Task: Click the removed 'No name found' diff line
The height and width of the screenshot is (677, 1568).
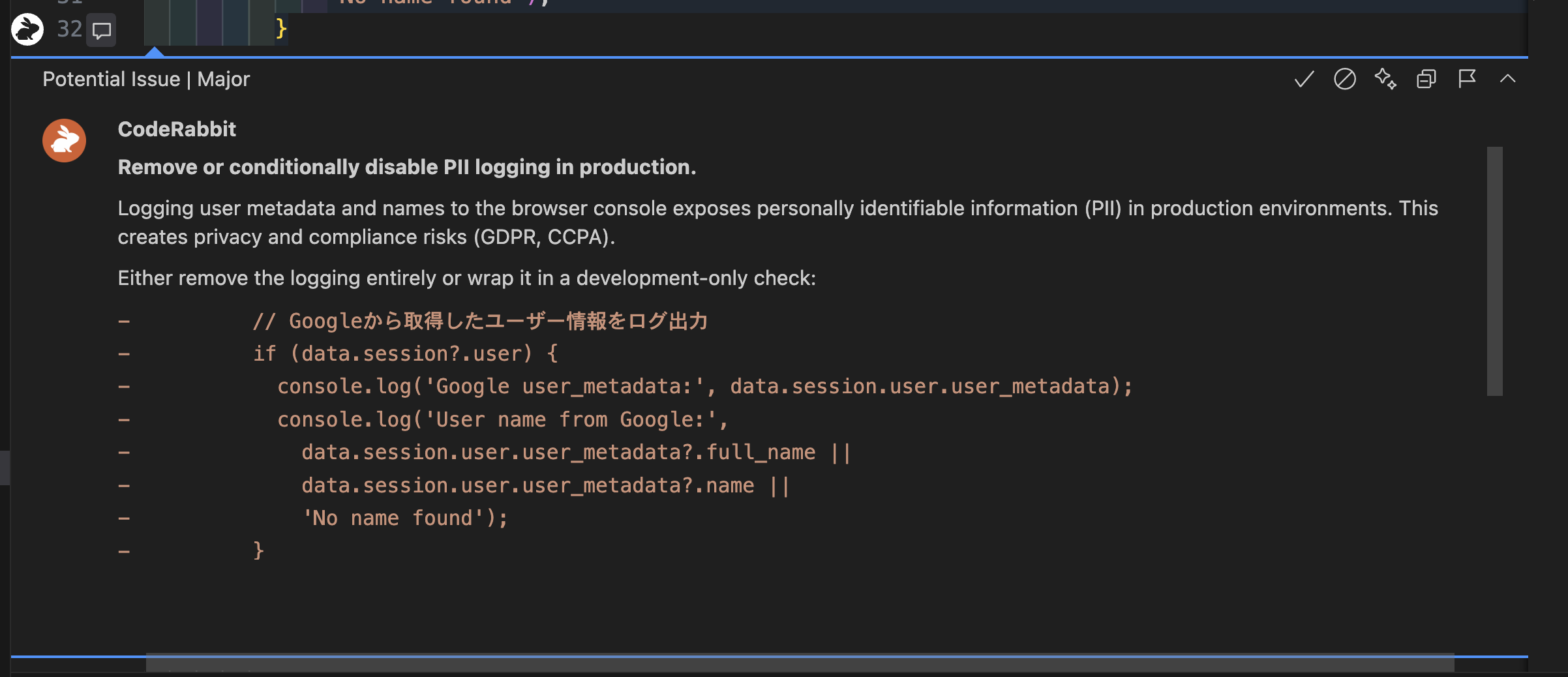Action: point(404,517)
